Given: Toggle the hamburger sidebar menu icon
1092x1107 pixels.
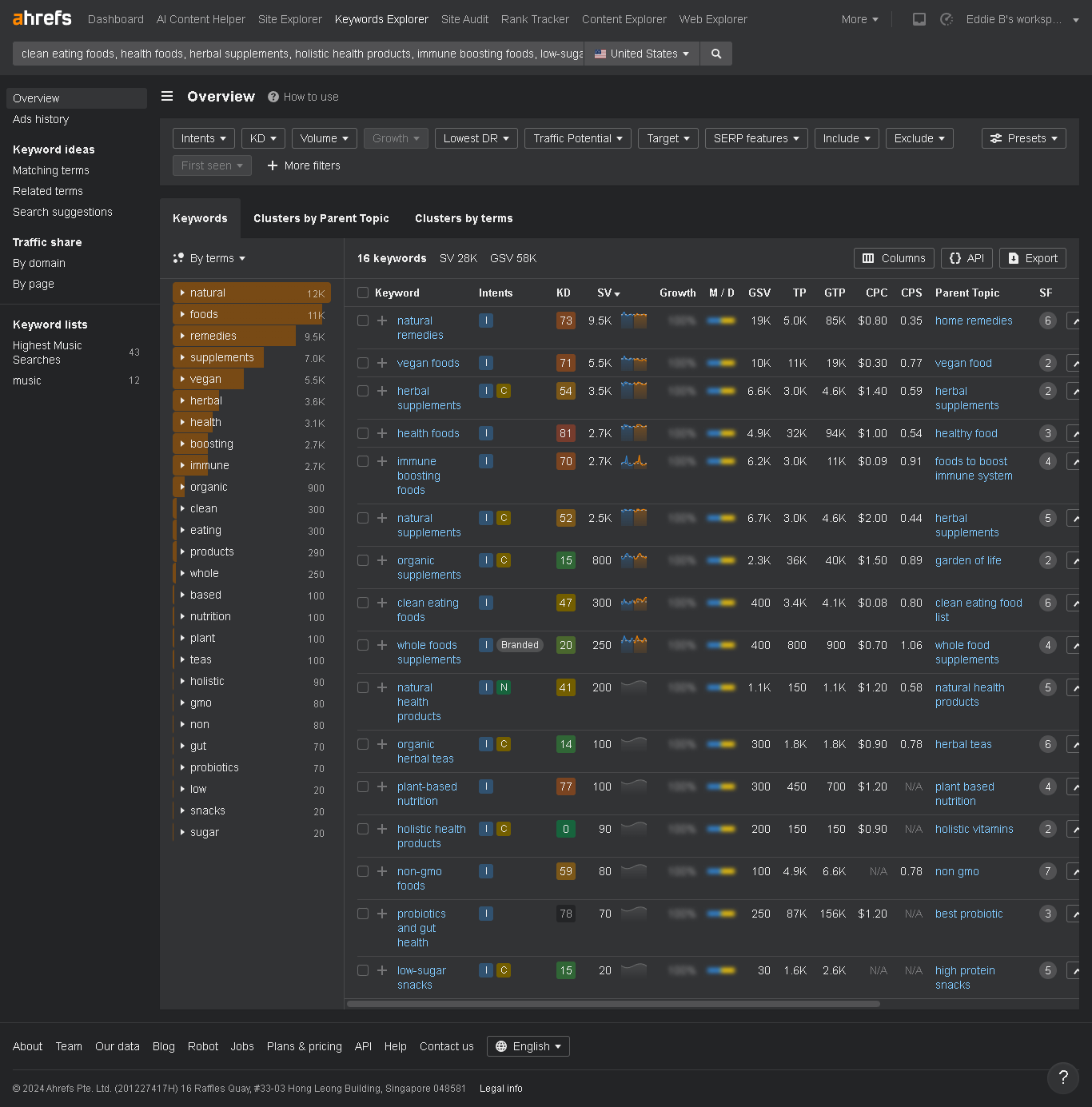Looking at the screenshot, I should click(167, 96).
